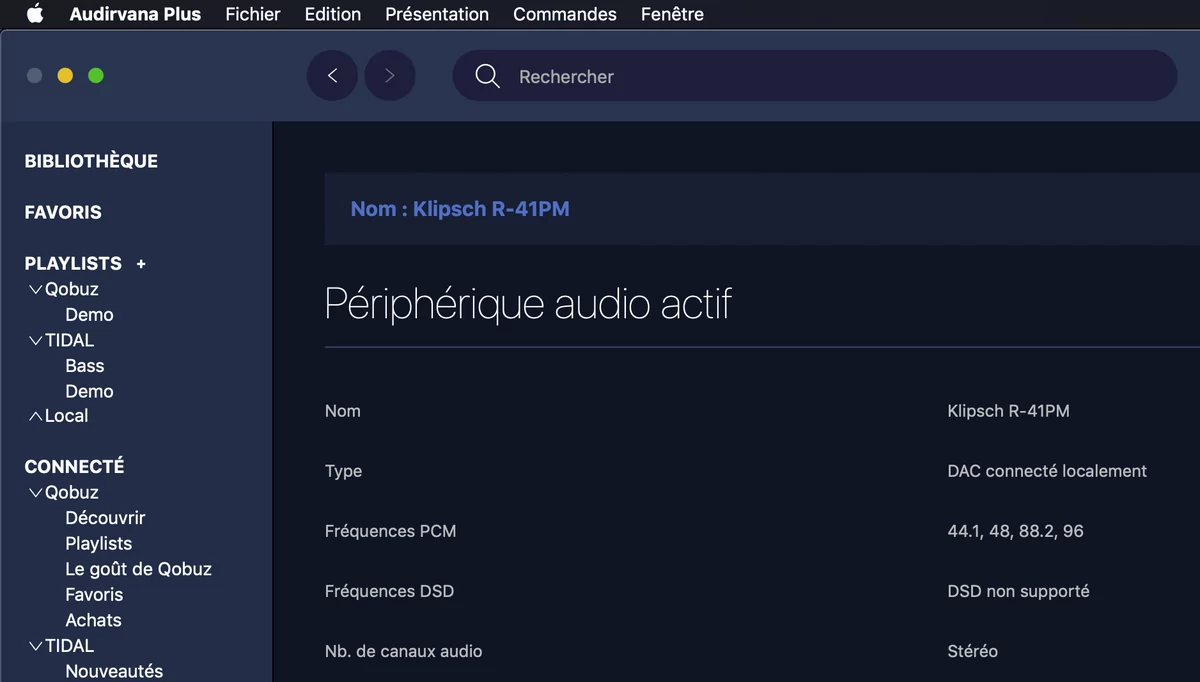The image size is (1200, 682).
Task: Zoom the window with green button
Action: 96,75
